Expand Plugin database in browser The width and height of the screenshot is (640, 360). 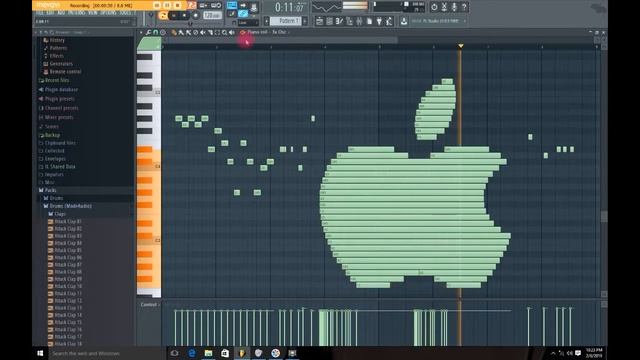(61, 89)
